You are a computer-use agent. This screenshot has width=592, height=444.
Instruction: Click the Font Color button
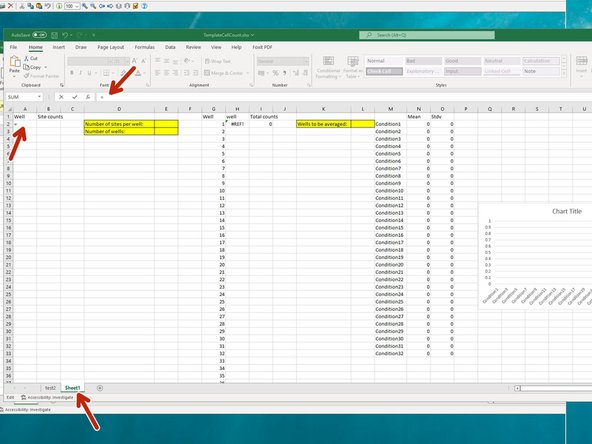pyautogui.click(x=138, y=73)
